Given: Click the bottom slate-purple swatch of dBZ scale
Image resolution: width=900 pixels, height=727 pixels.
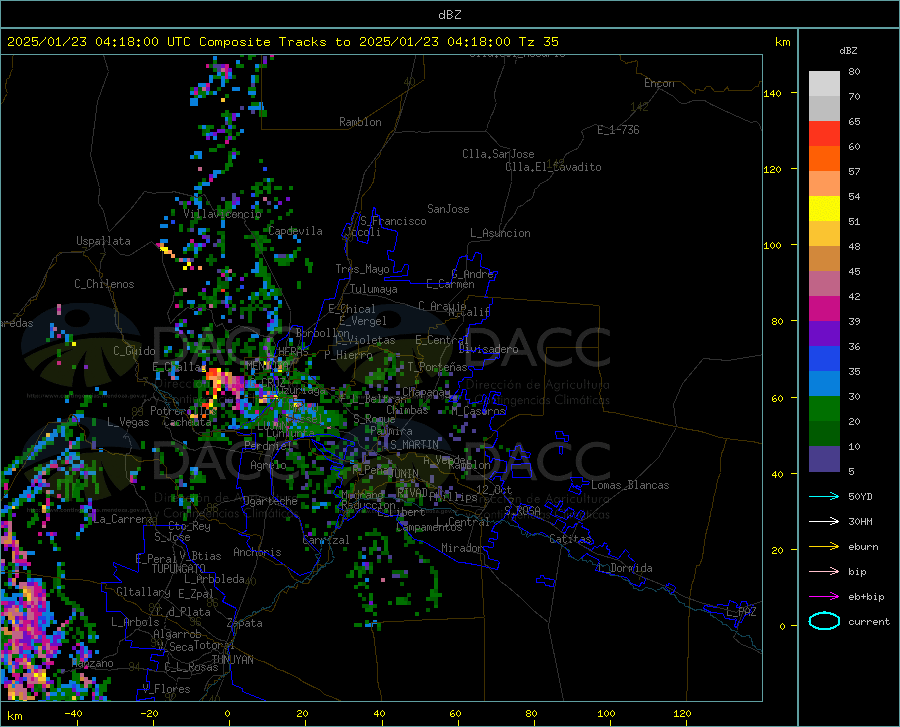Looking at the screenshot, I should (824, 459).
